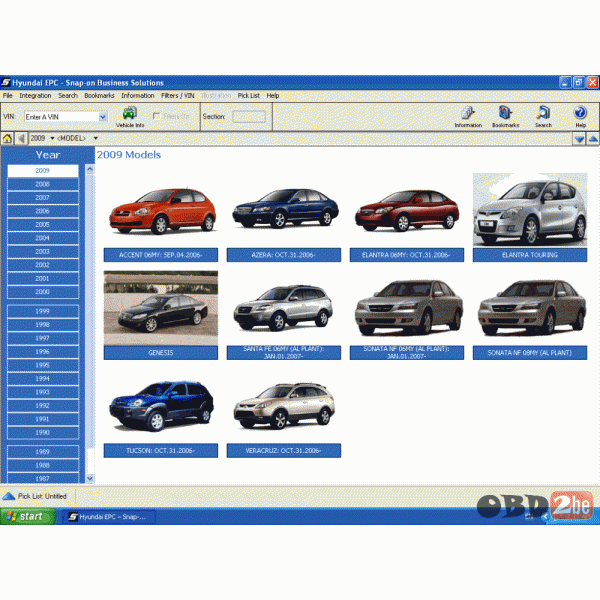Click the Pick List triangle icon
The image size is (600, 600).
tap(8, 496)
